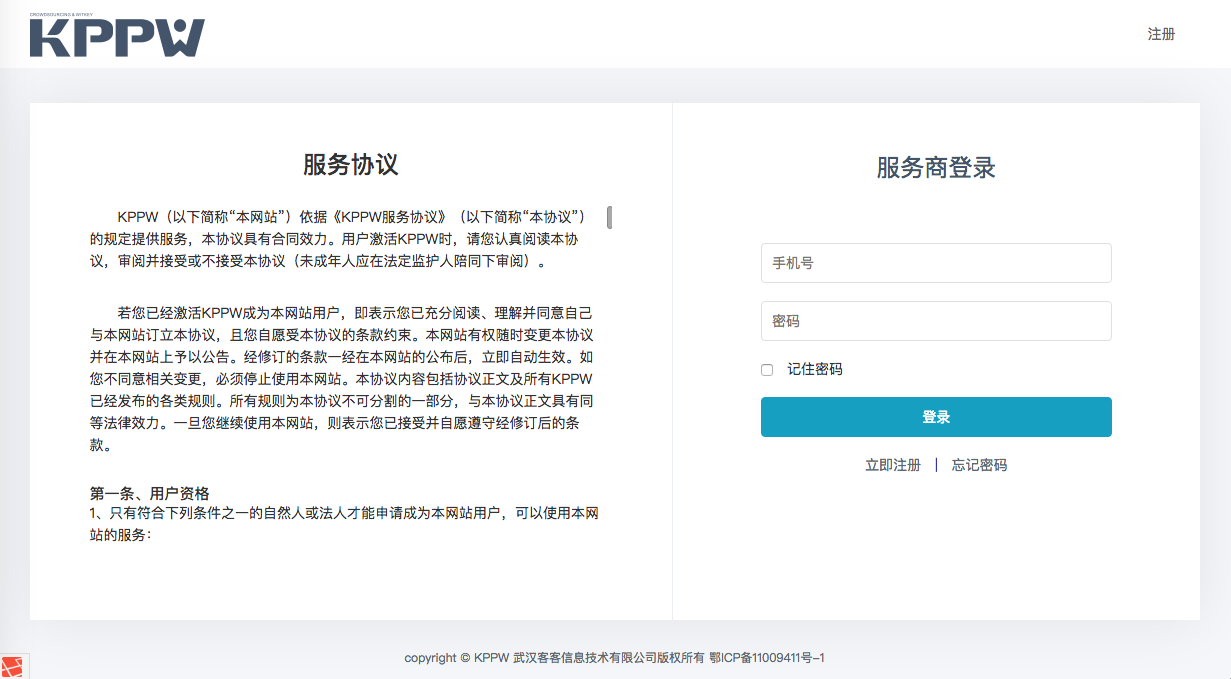Image resolution: width=1231 pixels, height=679 pixels.
Task: Enable the 记住密码 checkbox
Action: 767,370
